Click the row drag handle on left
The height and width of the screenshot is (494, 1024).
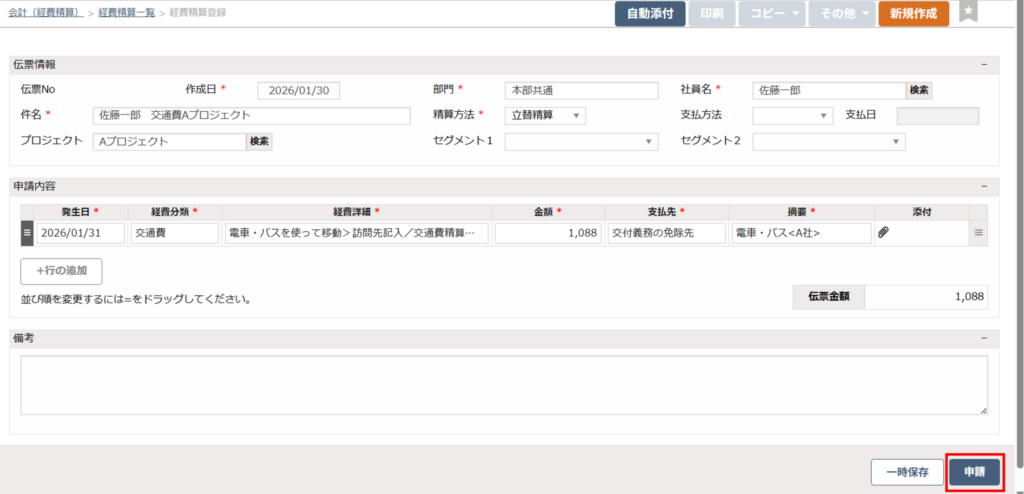[27, 233]
